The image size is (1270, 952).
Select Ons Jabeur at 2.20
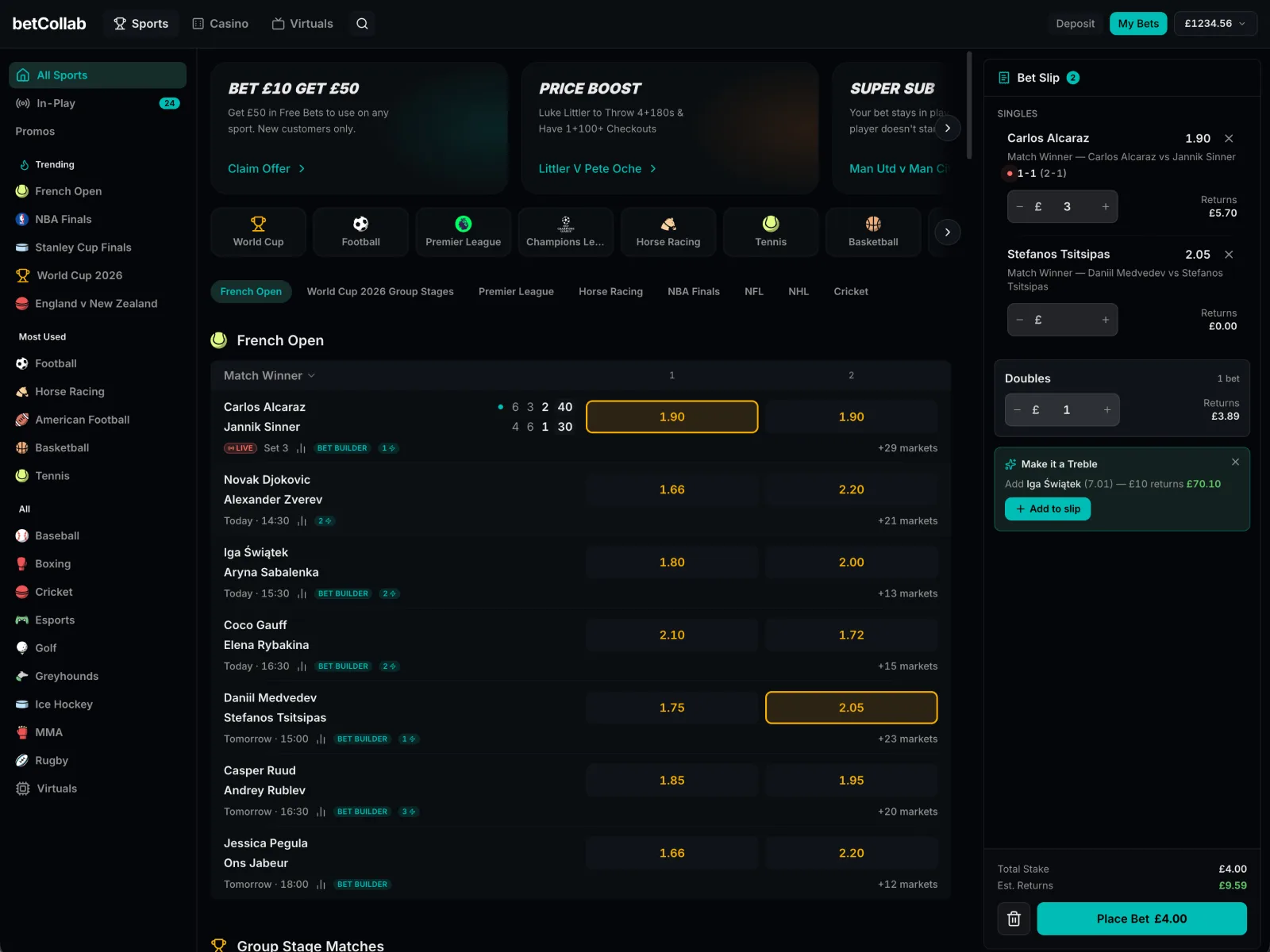coord(852,853)
